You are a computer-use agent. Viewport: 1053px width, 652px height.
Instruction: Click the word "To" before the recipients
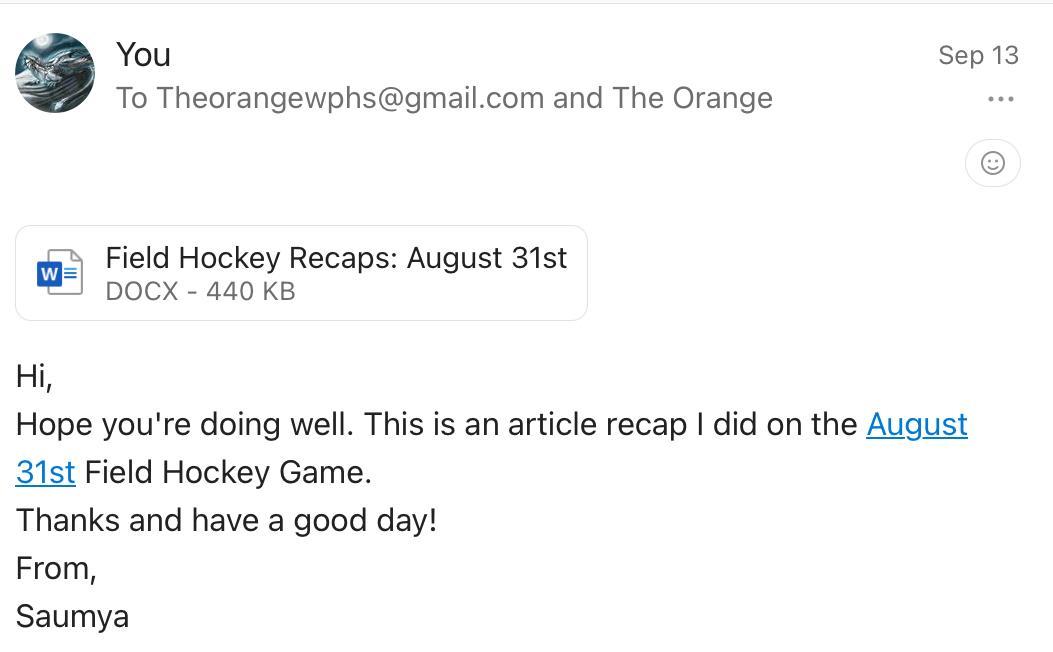point(131,98)
